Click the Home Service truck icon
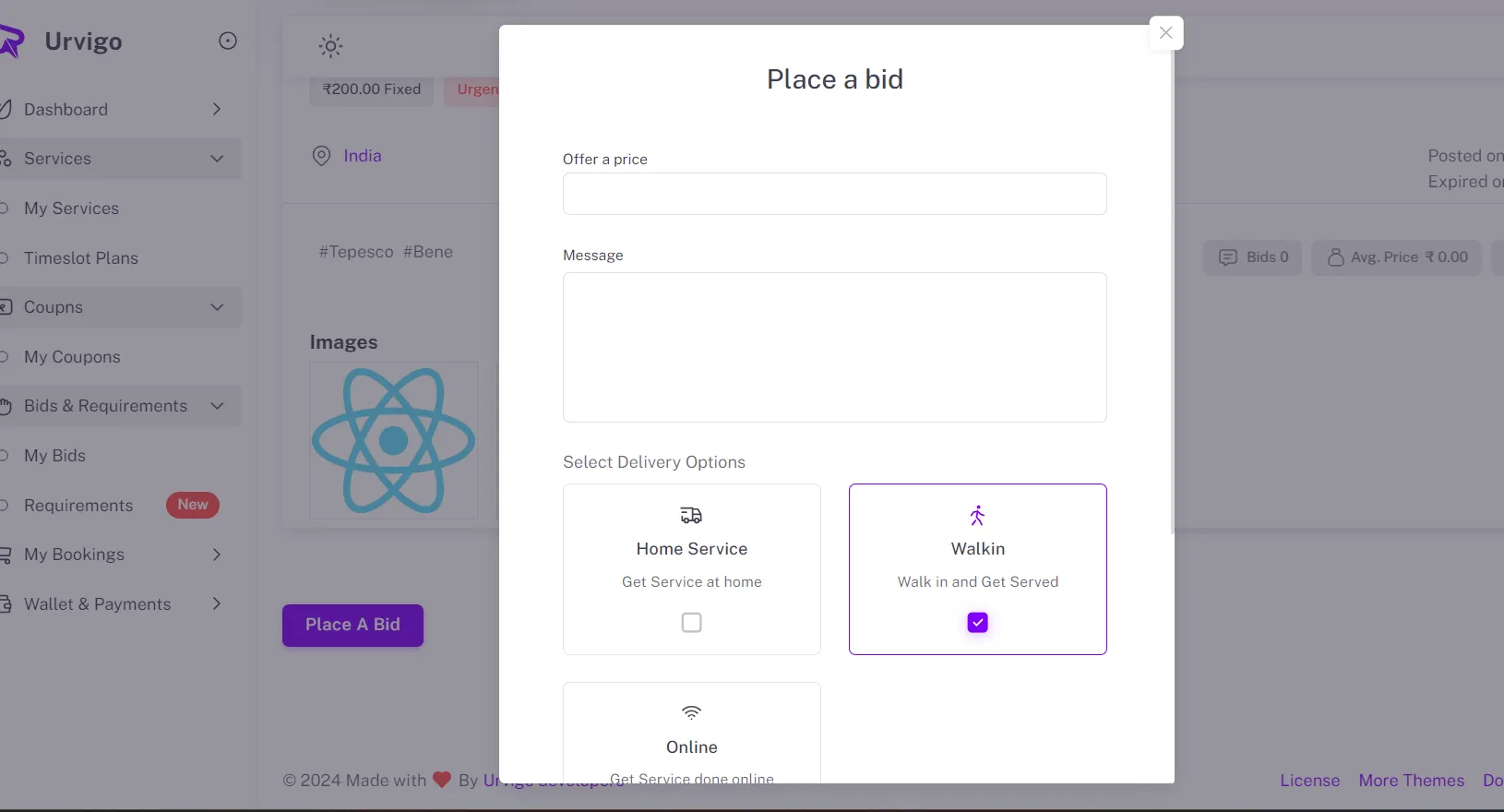Viewport: 1504px width, 812px height. (691, 515)
